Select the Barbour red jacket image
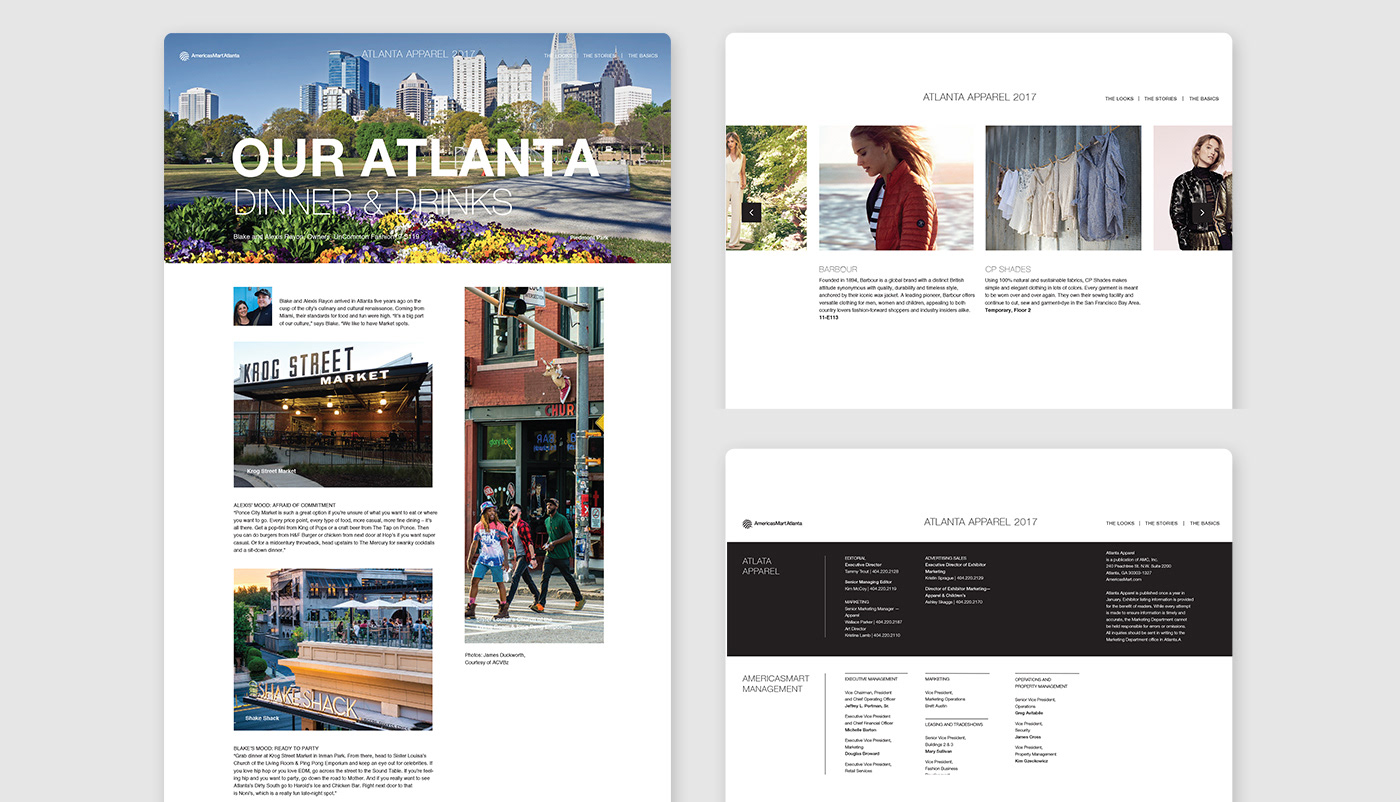 point(896,188)
